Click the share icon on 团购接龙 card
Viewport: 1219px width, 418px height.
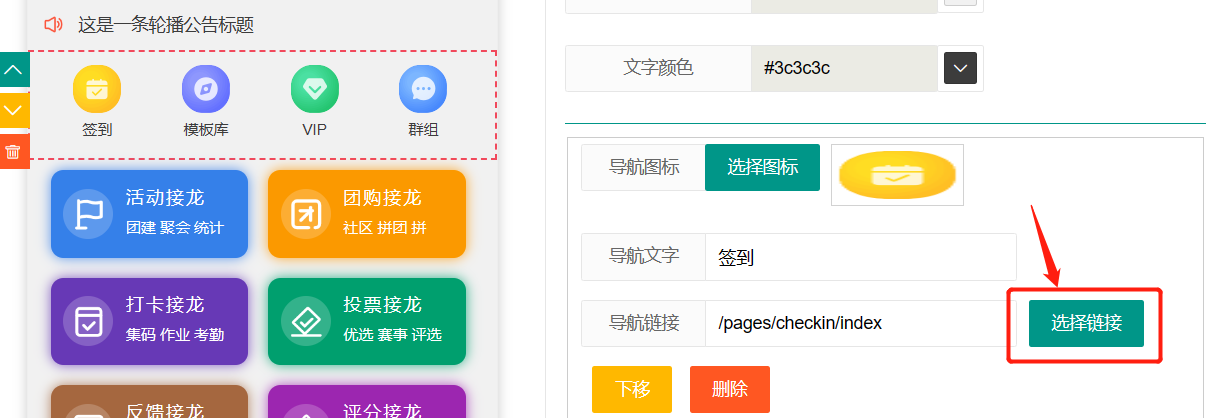click(306, 214)
